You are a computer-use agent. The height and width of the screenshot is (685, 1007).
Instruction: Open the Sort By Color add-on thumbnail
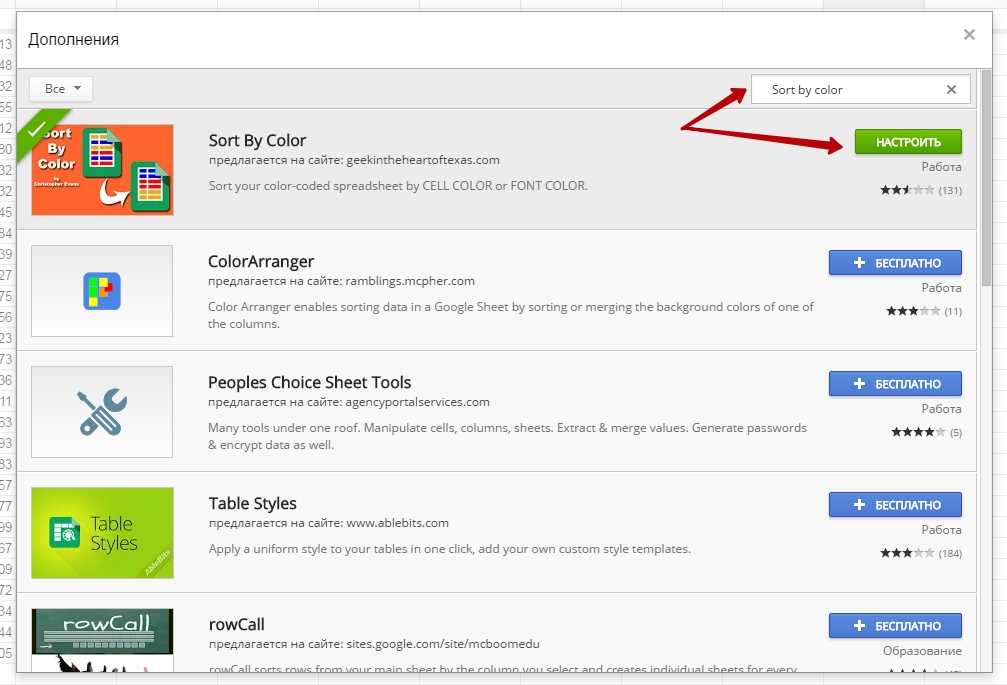pyautogui.click(x=102, y=170)
